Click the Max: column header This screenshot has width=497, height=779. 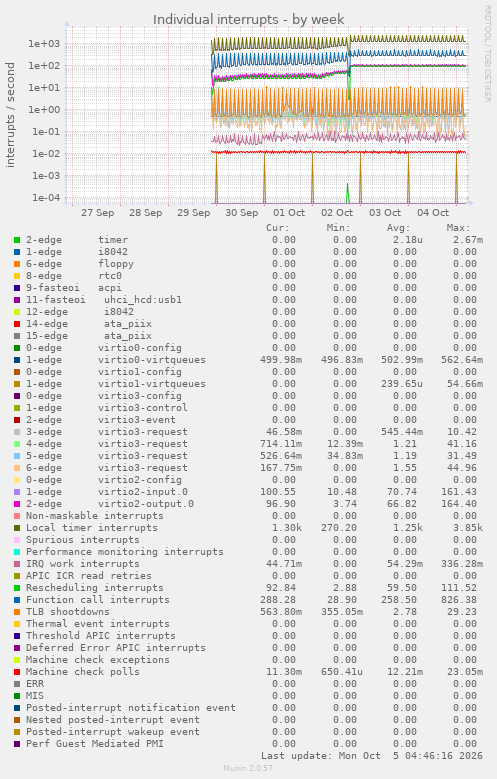tap(458, 228)
